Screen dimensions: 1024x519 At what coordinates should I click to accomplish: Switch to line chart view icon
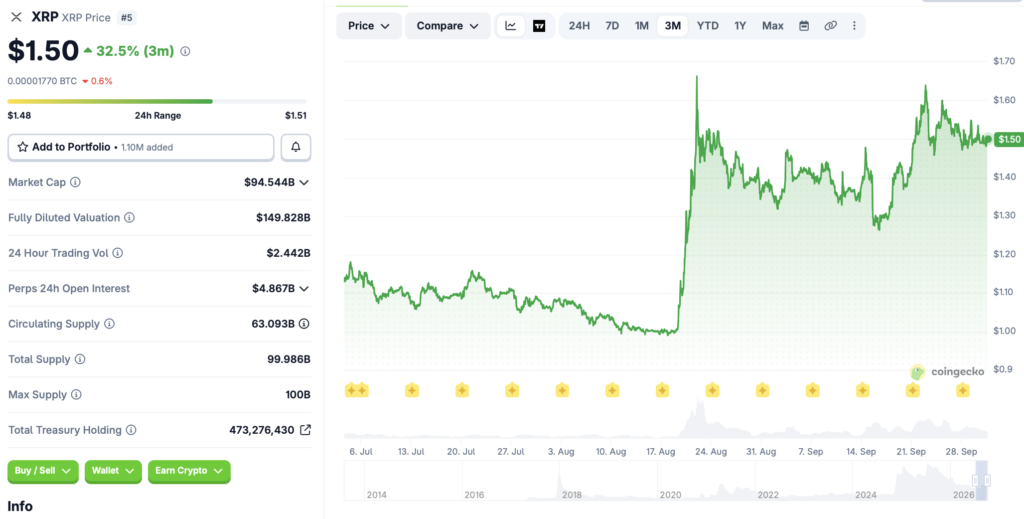[x=511, y=26]
